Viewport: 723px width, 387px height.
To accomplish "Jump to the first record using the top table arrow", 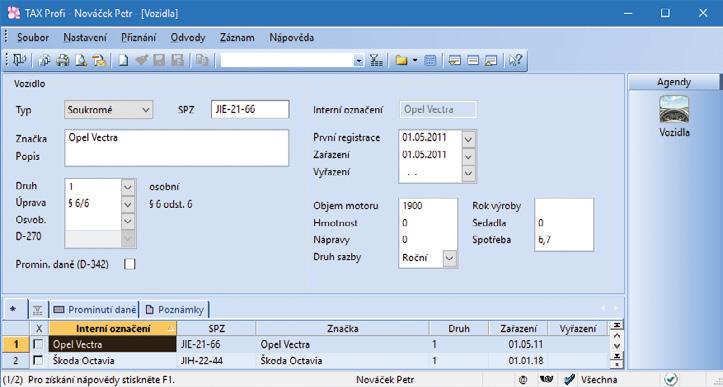I will pyautogui.click(x=616, y=325).
